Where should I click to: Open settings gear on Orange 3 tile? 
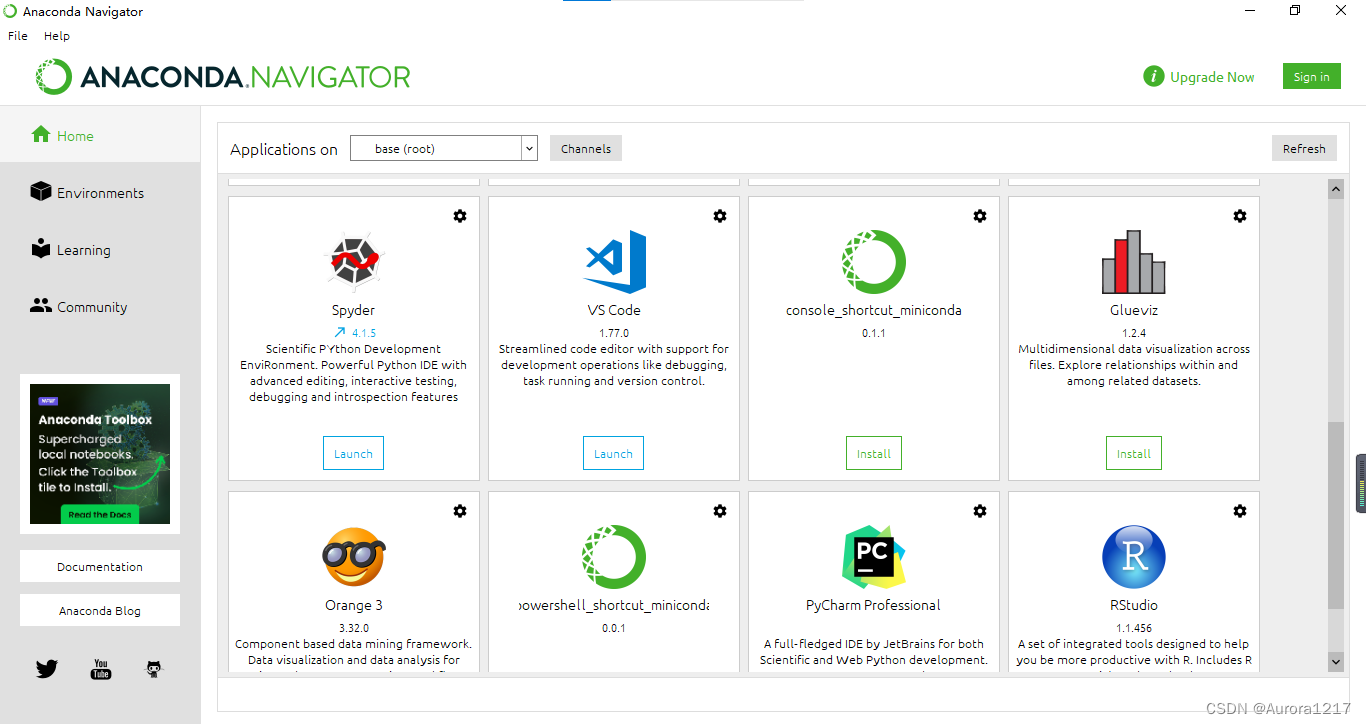click(x=460, y=511)
